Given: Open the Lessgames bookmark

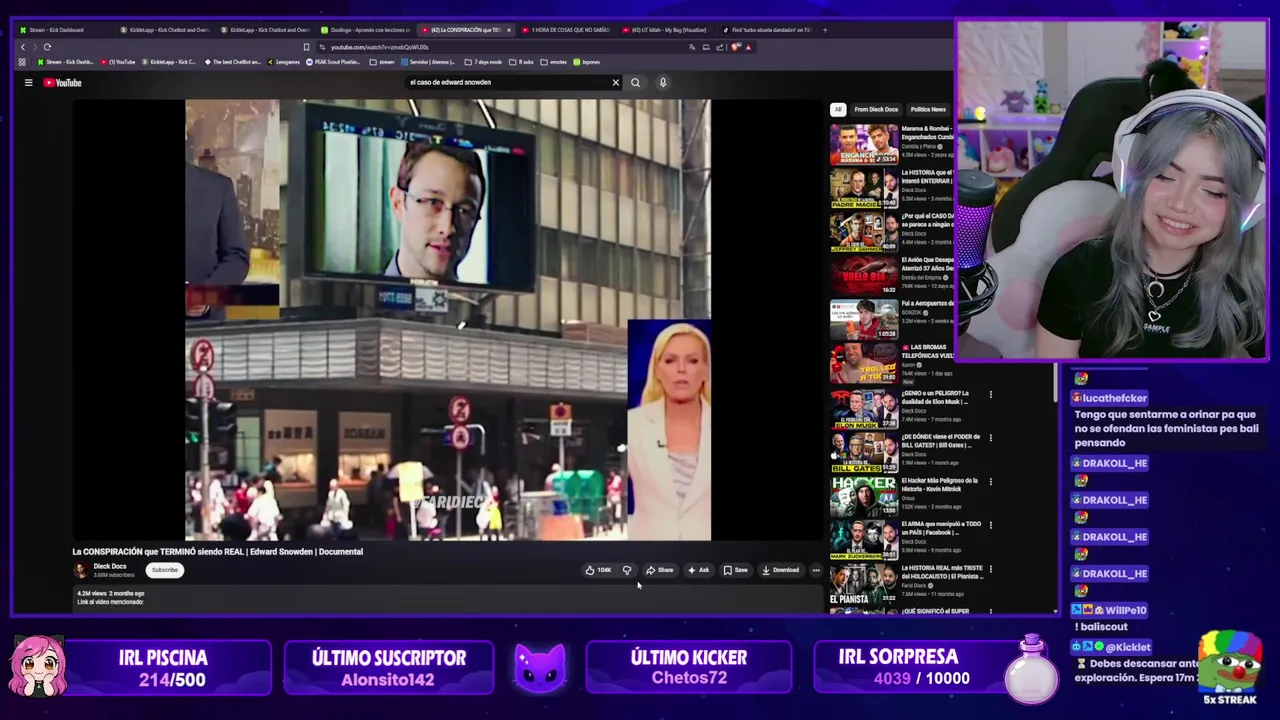Looking at the screenshot, I should click(x=283, y=62).
